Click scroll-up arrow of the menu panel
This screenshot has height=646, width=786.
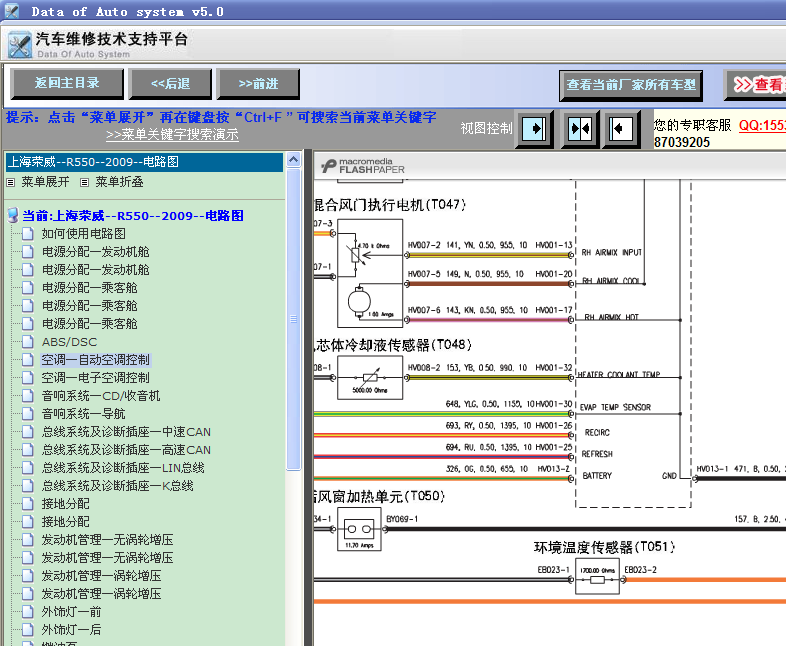coord(293,160)
